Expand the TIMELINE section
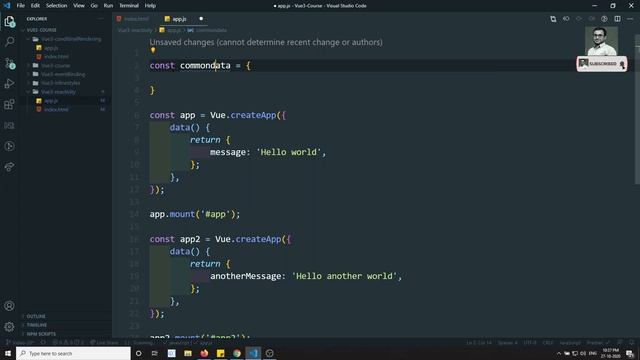640x360 pixels. [x=36, y=325]
